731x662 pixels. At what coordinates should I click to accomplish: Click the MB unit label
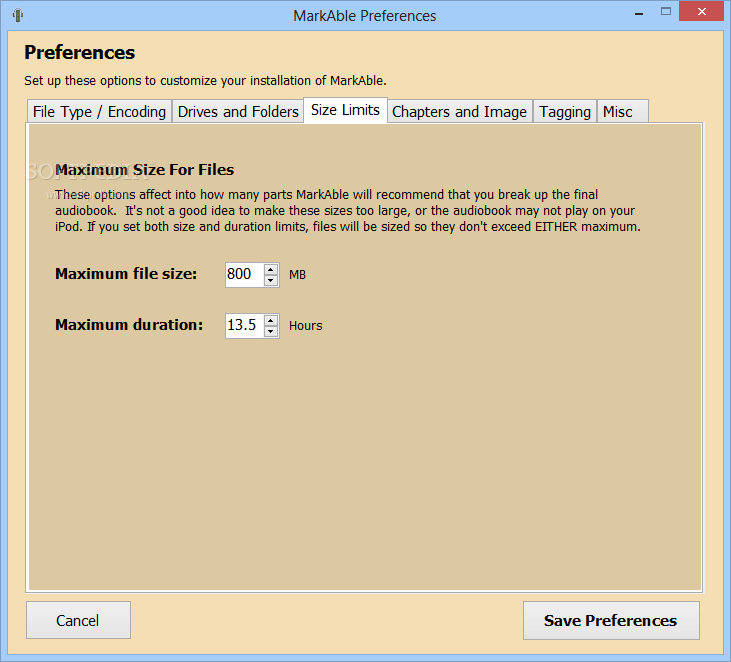pos(297,275)
